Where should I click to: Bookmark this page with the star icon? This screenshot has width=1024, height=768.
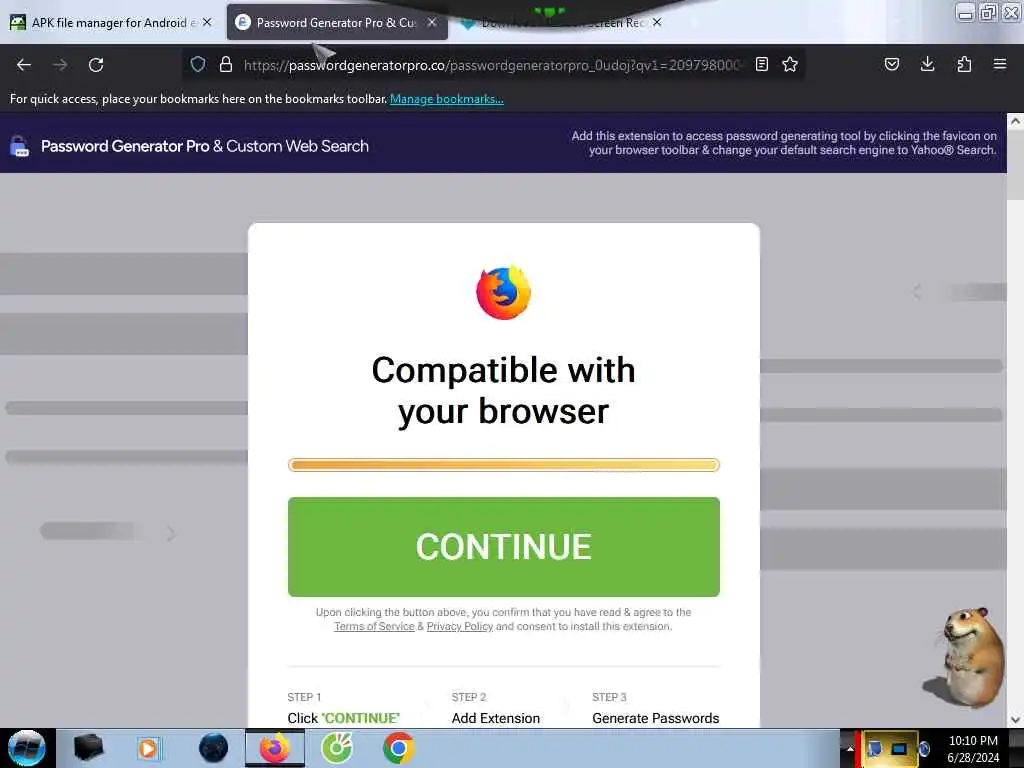coord(790,64)
